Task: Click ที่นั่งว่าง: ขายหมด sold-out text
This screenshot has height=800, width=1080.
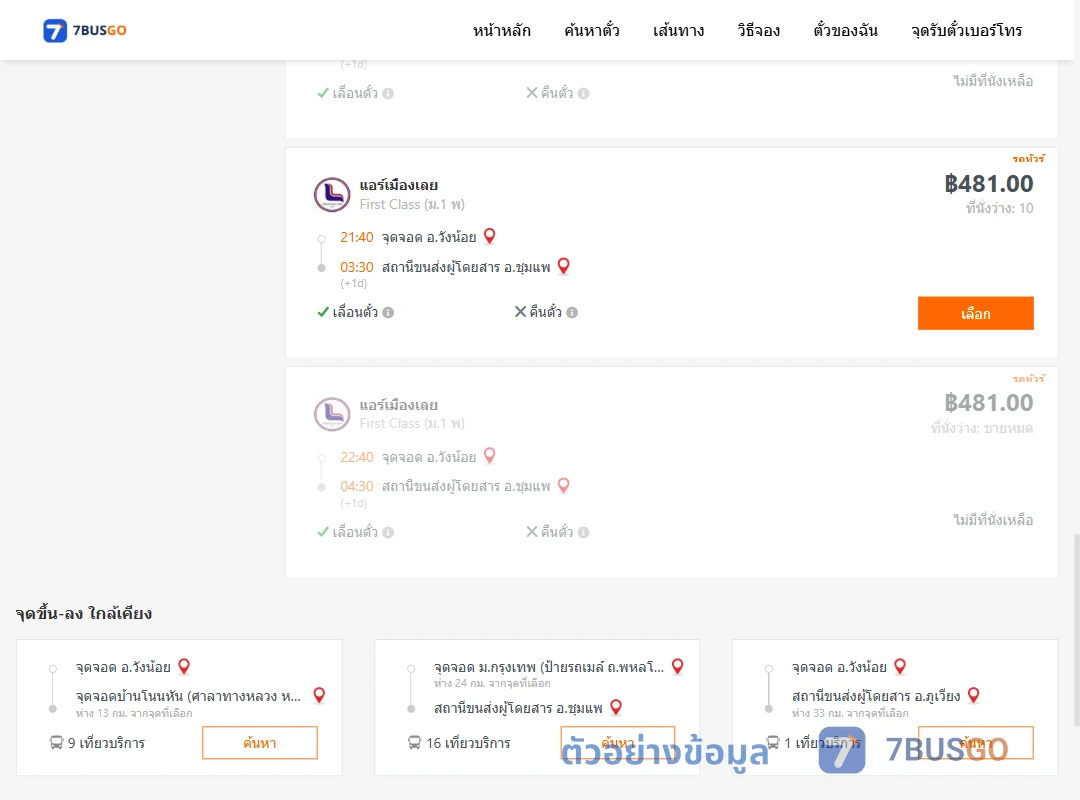Action: pyautogui.click(x=982, y=428)
